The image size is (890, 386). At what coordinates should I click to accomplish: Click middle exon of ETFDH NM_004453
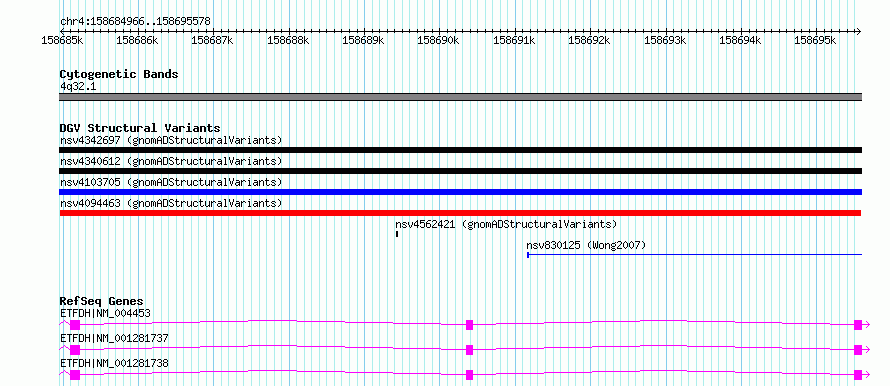(469, 325)
